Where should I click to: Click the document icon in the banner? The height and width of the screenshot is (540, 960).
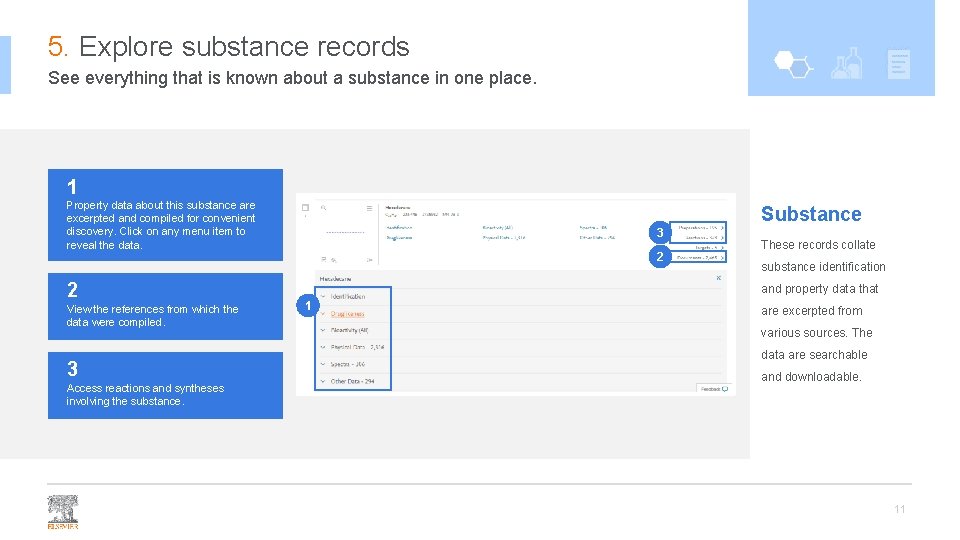click(x=899, y=64)
